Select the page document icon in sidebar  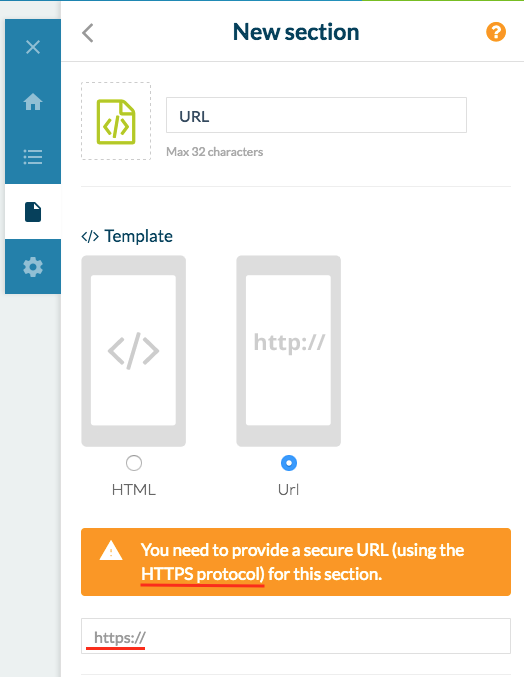pos(33,212)
